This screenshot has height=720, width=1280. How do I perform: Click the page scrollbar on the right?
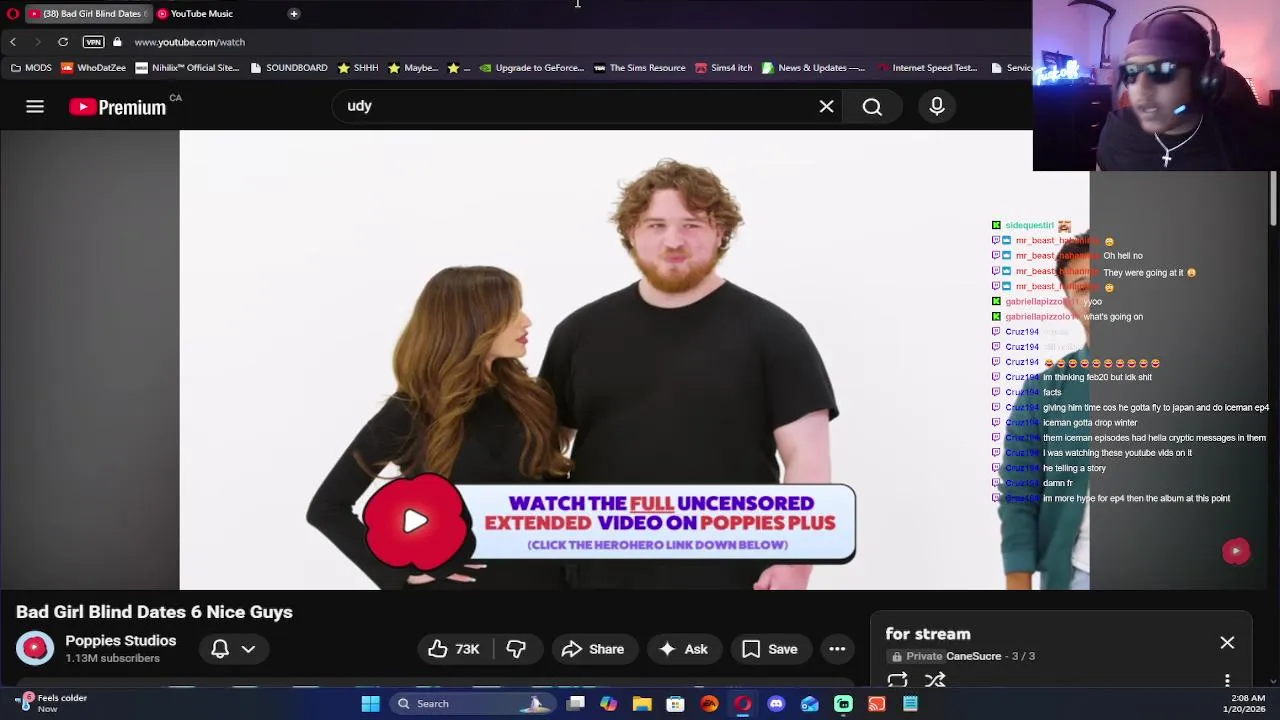click(1273, 198)
